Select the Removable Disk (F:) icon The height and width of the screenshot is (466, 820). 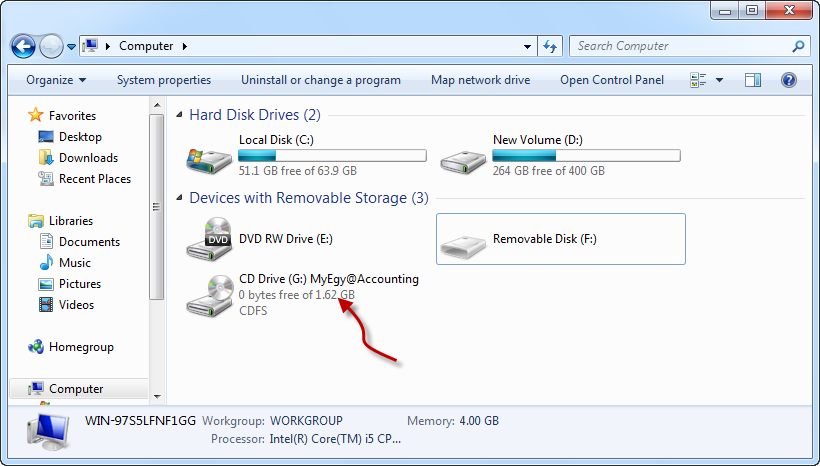tap(463, 240)
